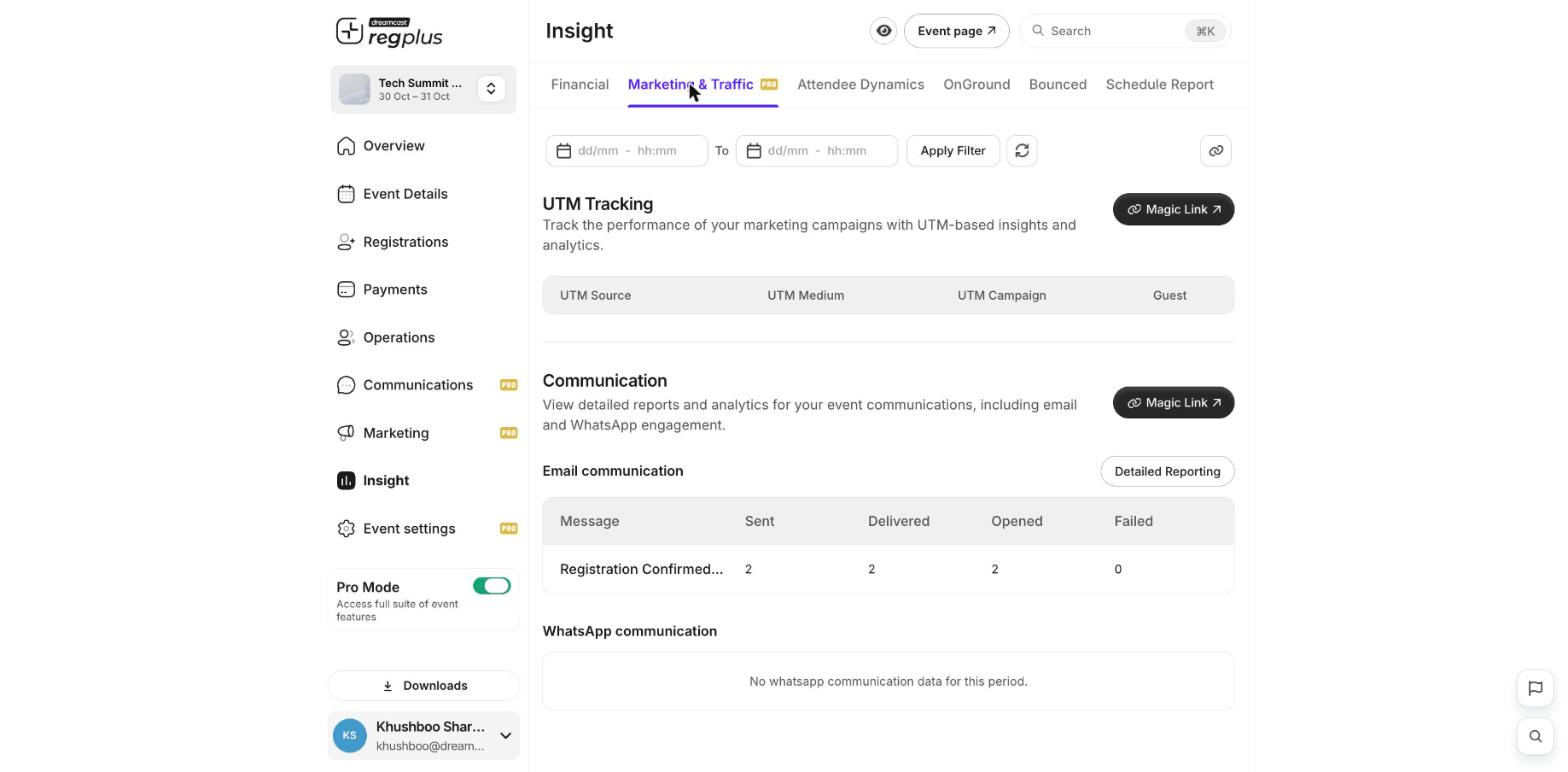Click the start date-time field

point(627,151)
